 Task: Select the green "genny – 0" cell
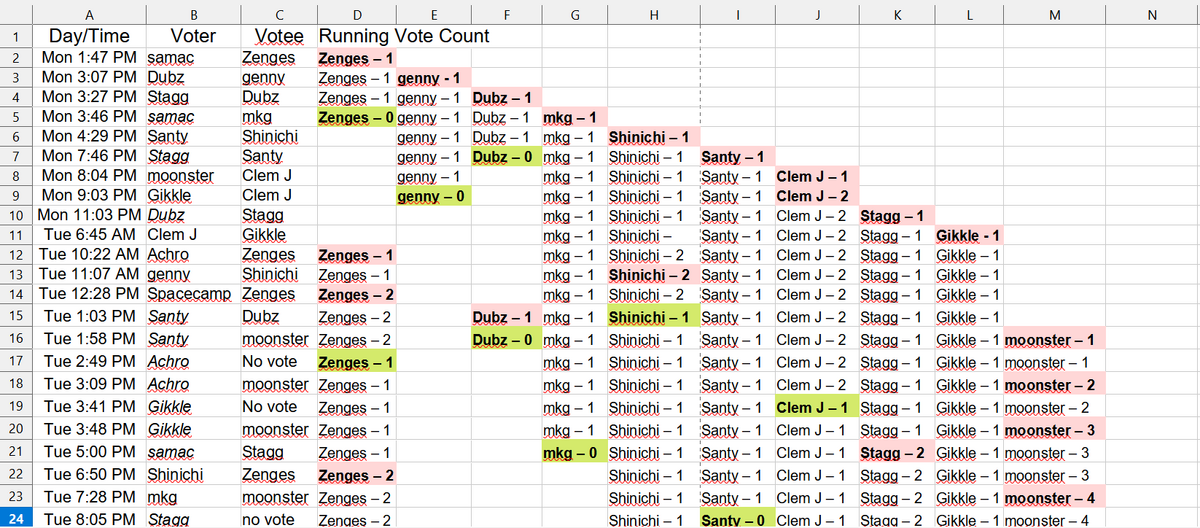pos(432,196)
